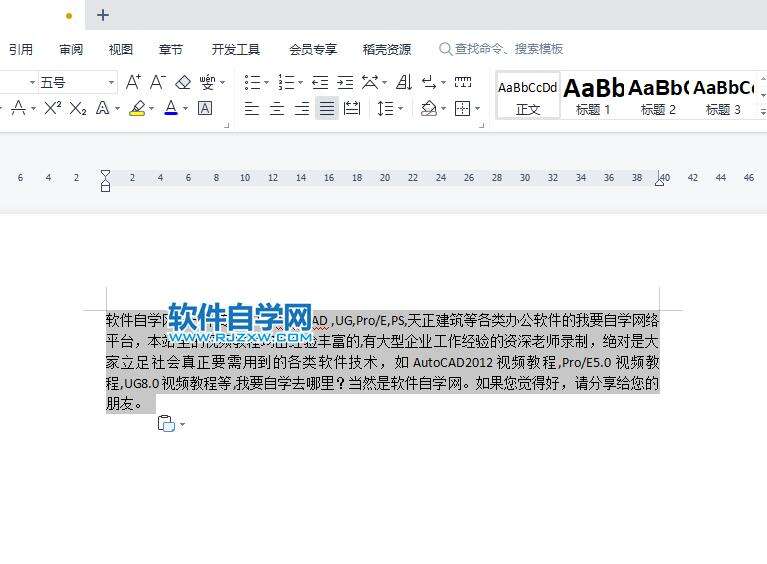Viewport: 767px width, 564px height.
Task: Decrease paragraph indent
Action: [x=320, y=82]
